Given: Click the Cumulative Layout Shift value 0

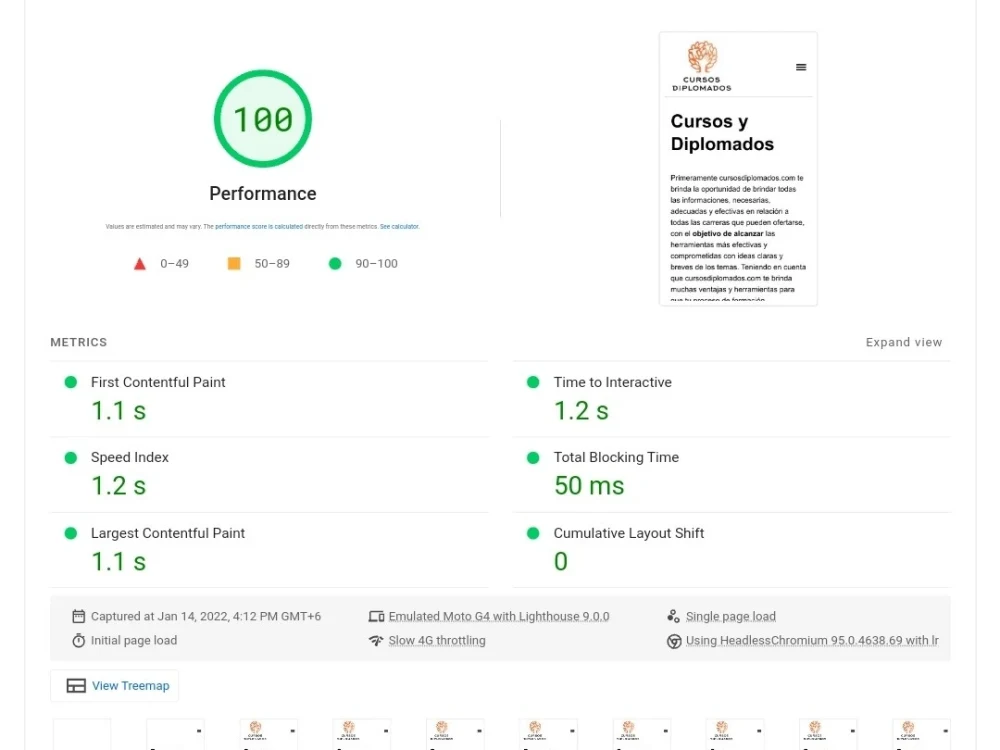Looking at the screenshot, I should pos(561,562).
